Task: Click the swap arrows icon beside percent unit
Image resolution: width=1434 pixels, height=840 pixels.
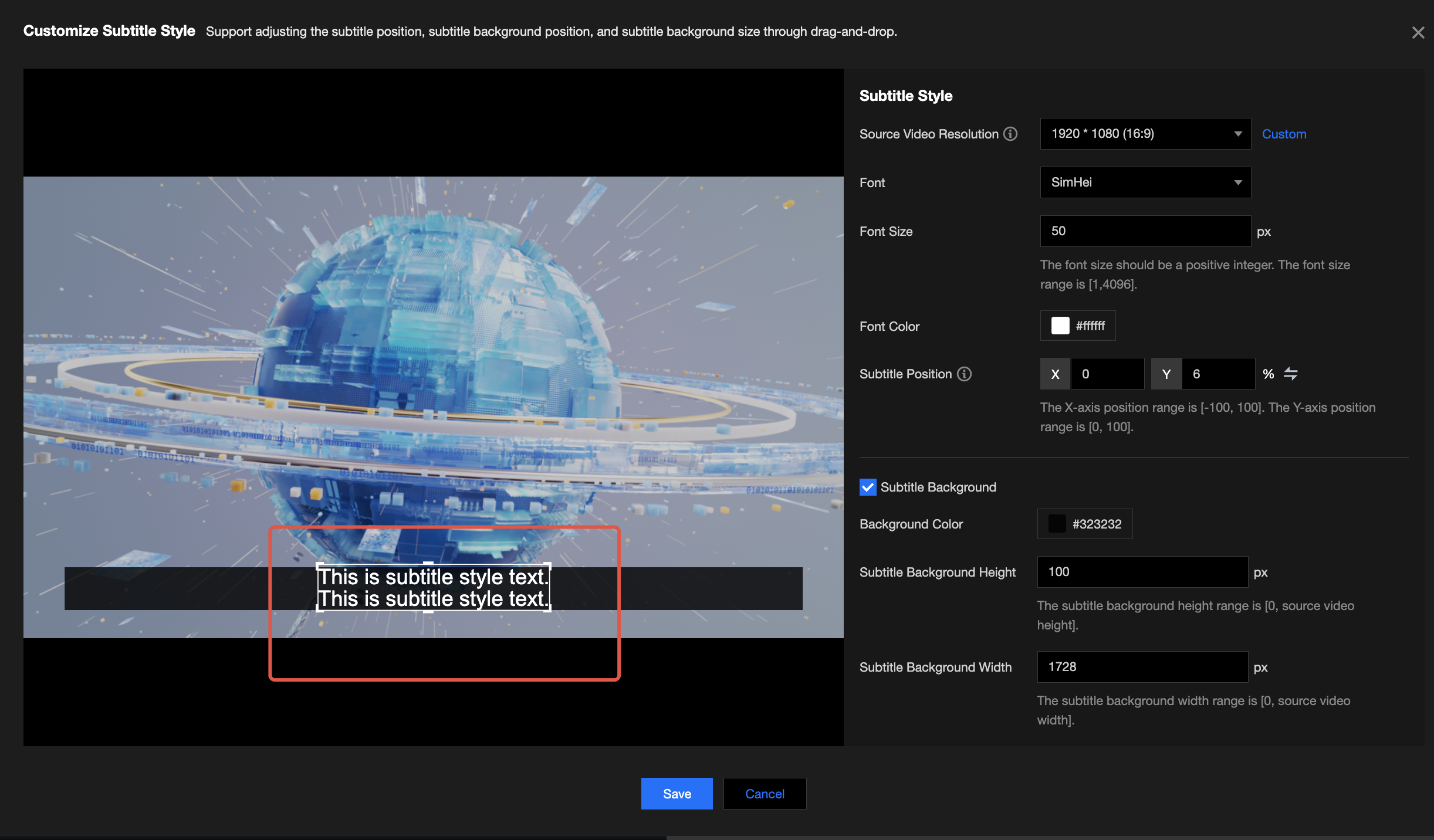Action: 1290,374
